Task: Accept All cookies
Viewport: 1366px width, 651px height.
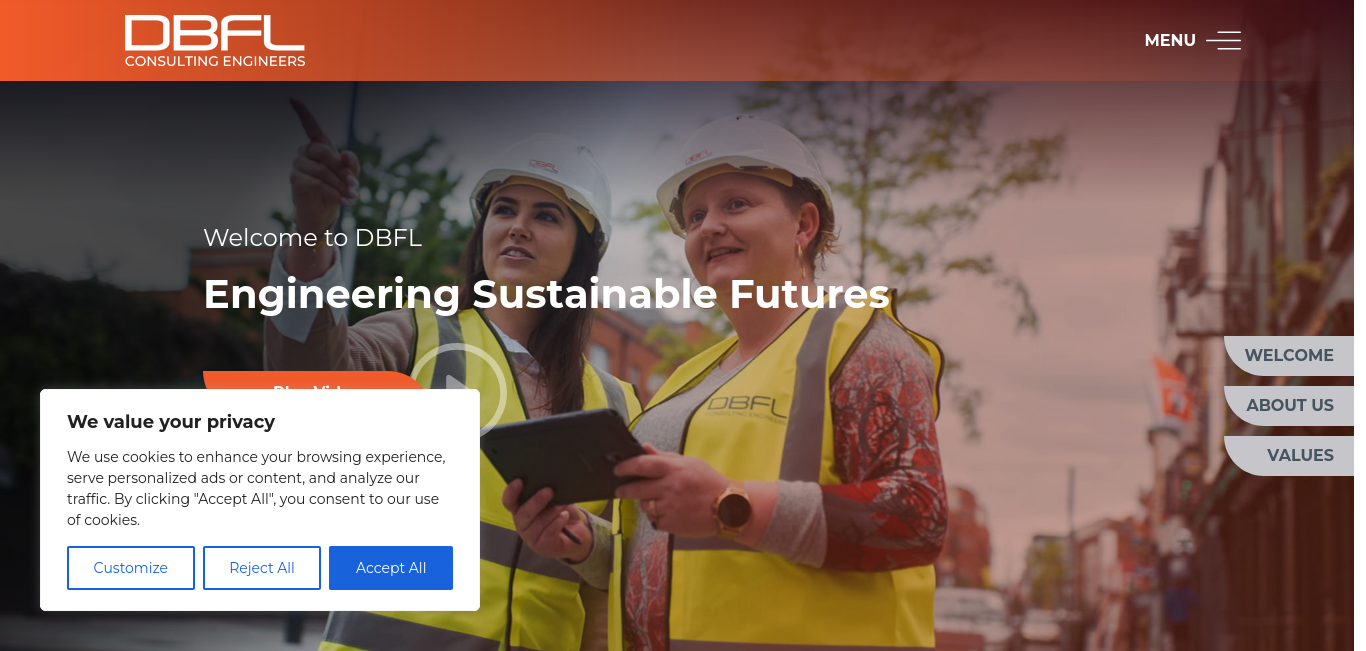Action: pos(391,568)
